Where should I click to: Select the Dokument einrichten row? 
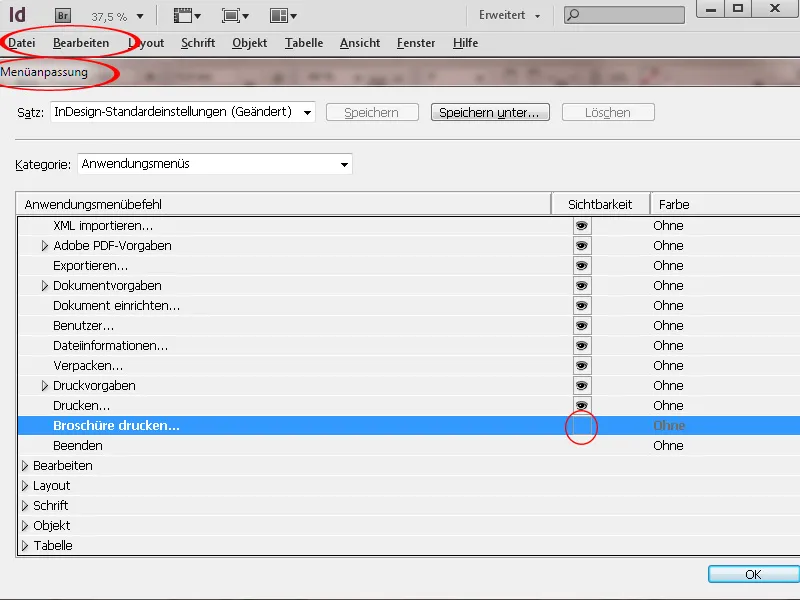pos(409,306)
